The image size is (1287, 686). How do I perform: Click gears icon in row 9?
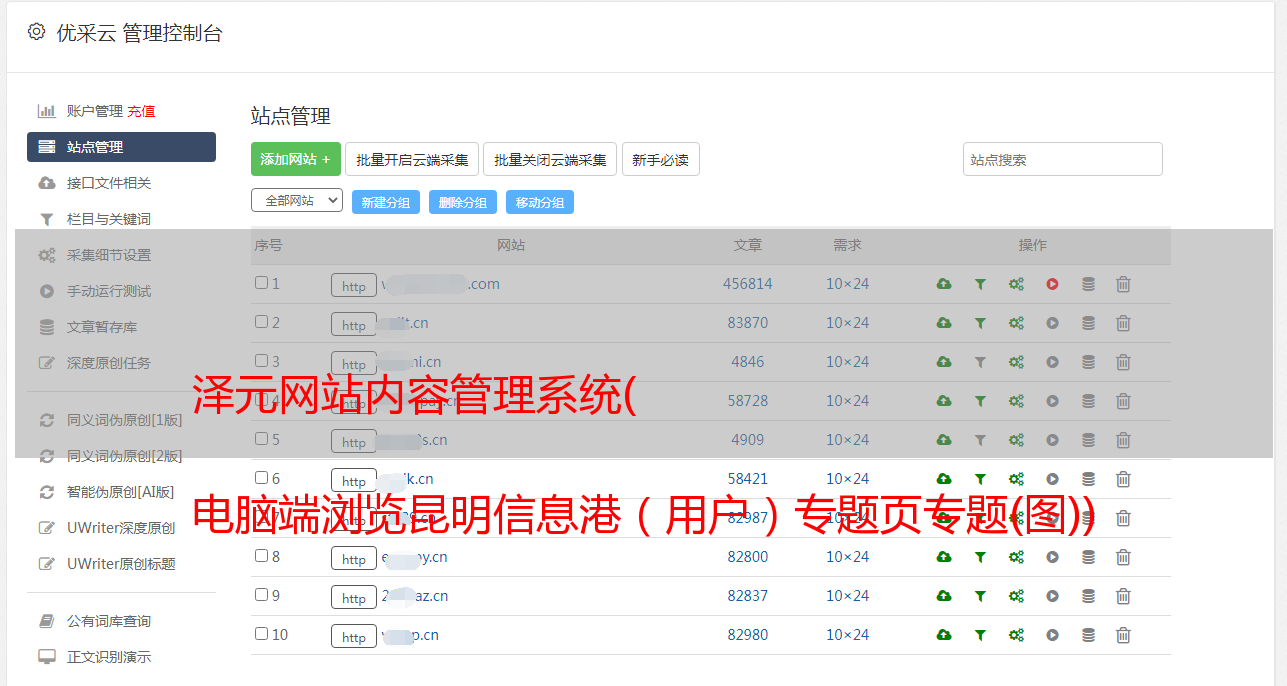(x=1016, y=596)
